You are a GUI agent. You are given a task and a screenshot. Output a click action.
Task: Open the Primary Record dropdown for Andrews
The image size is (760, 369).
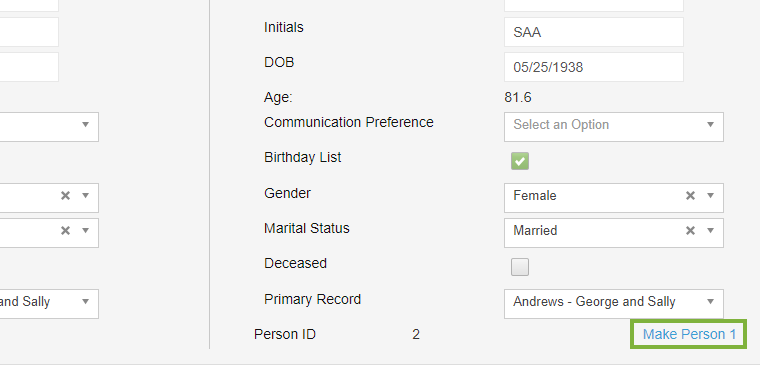614,304
